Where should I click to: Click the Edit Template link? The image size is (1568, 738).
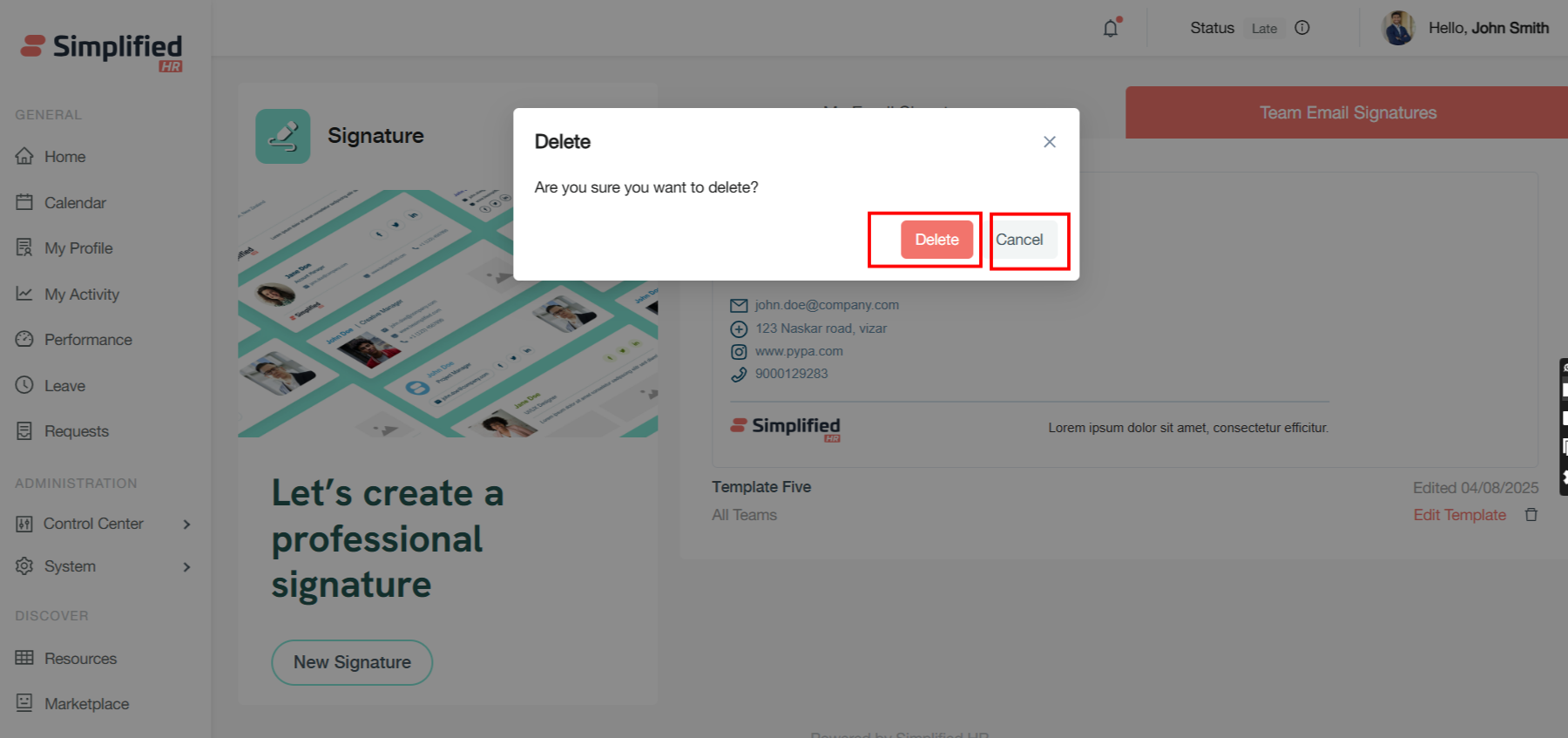(x=1459, y=515)
